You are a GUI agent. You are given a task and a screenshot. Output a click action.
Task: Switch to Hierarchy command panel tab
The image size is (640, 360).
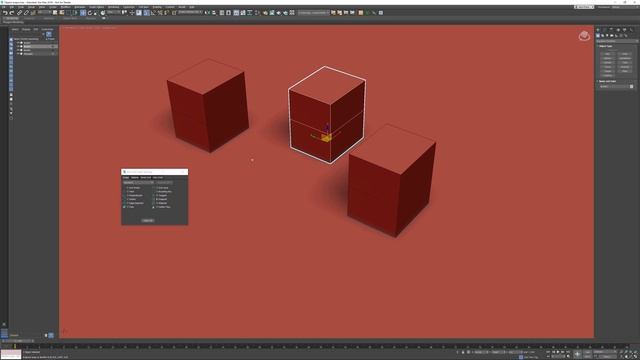point(611,30)
